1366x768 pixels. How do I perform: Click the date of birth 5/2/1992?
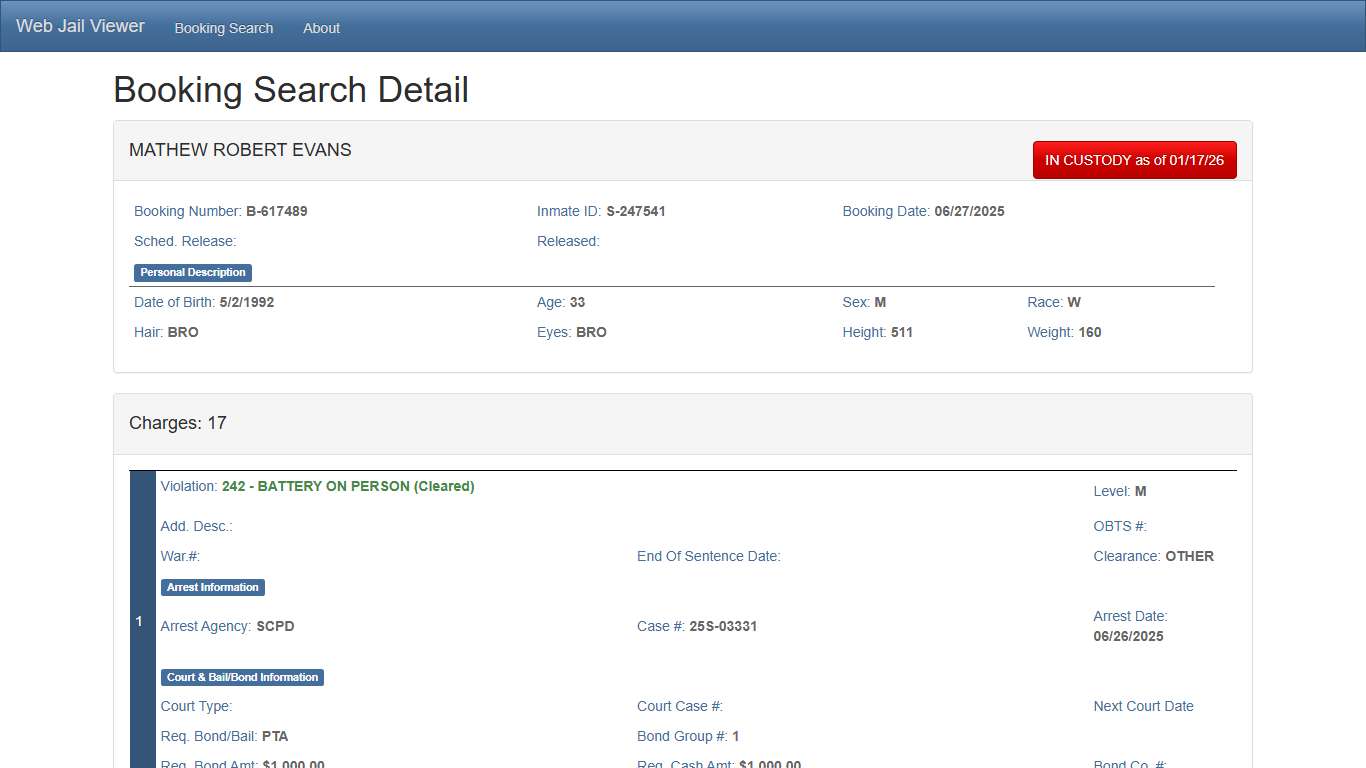click(x=246, y=302)
